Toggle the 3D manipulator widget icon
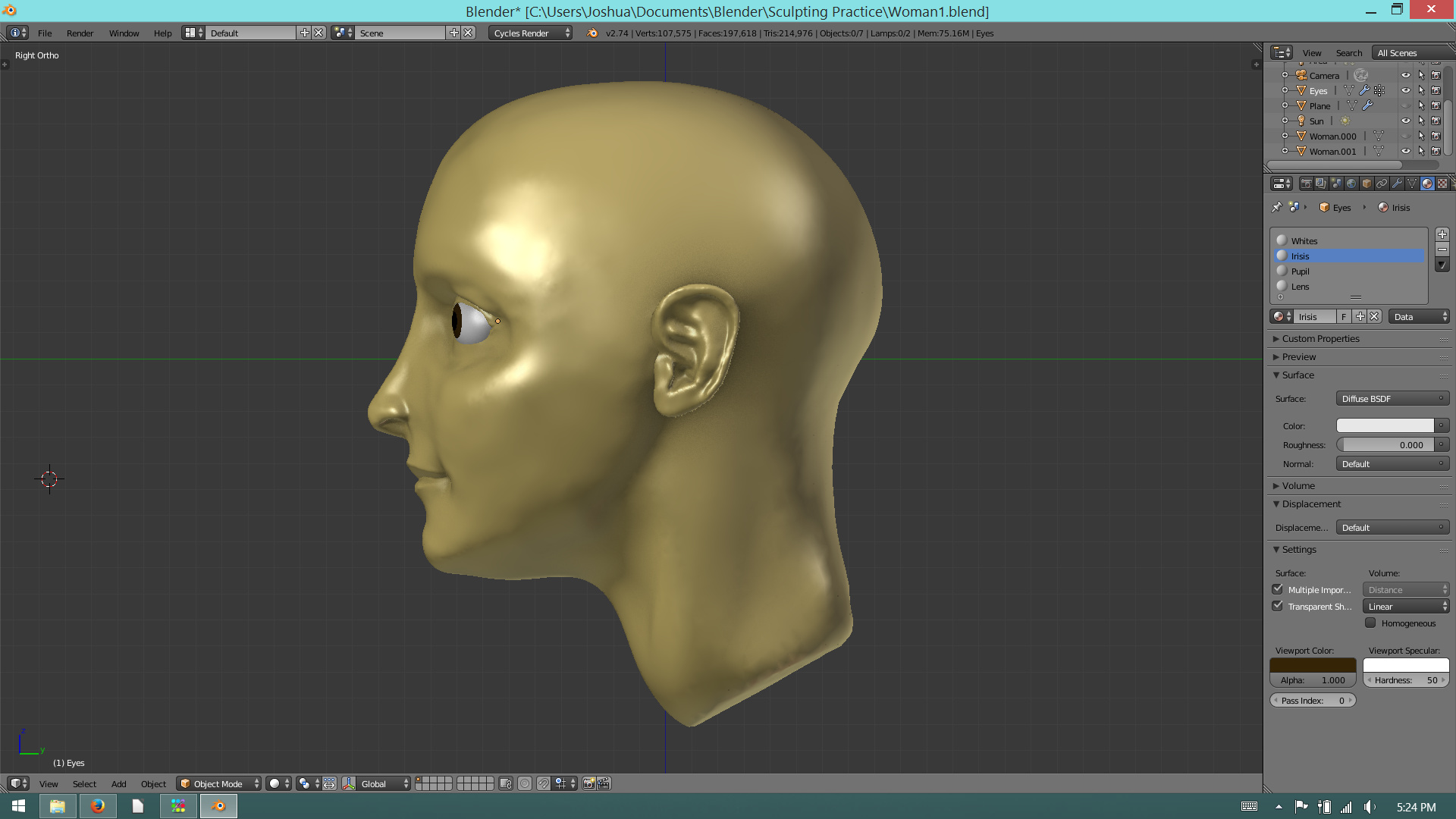Viewport: 1456px width, 819px height. (349, 783)
